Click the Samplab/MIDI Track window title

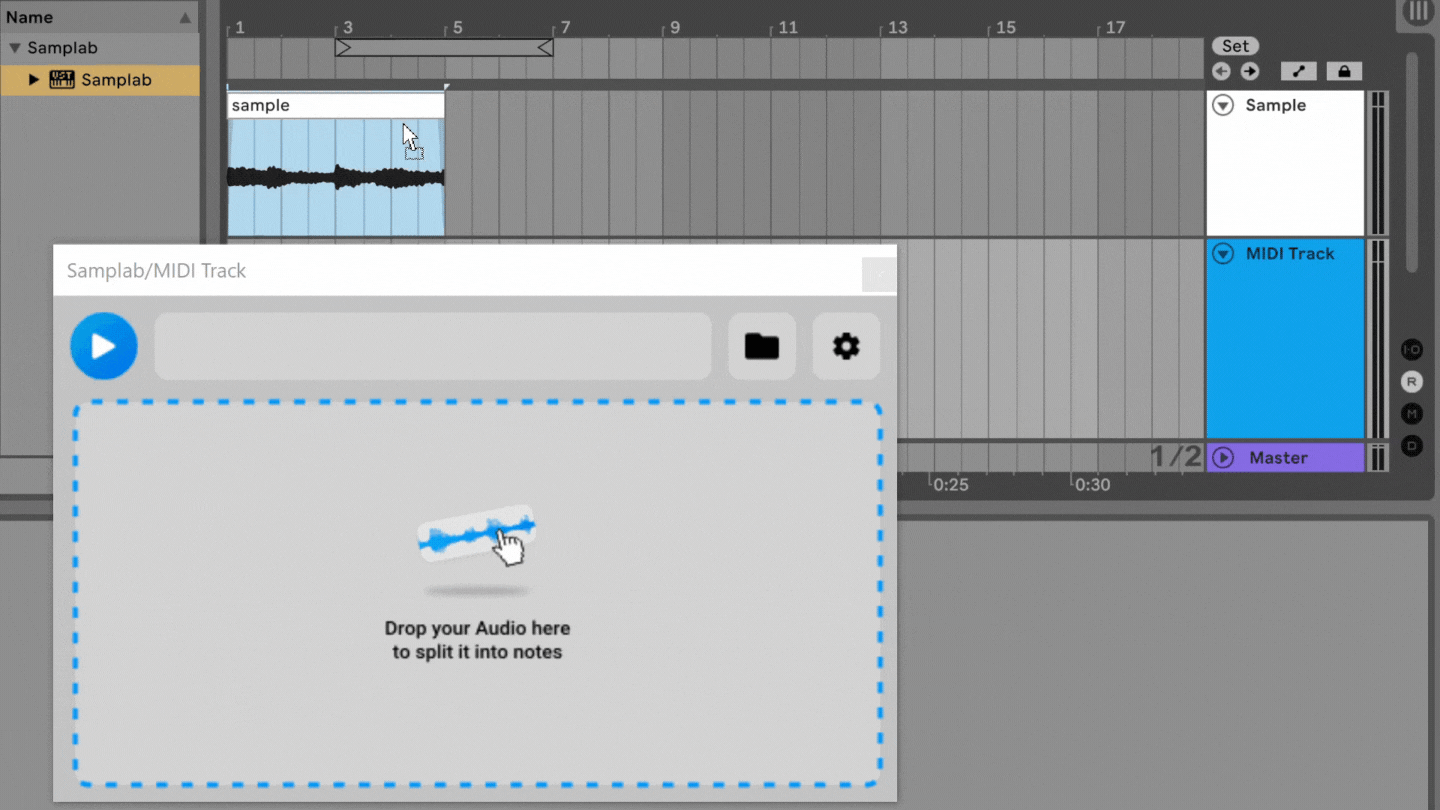click(x=156, y=271)
